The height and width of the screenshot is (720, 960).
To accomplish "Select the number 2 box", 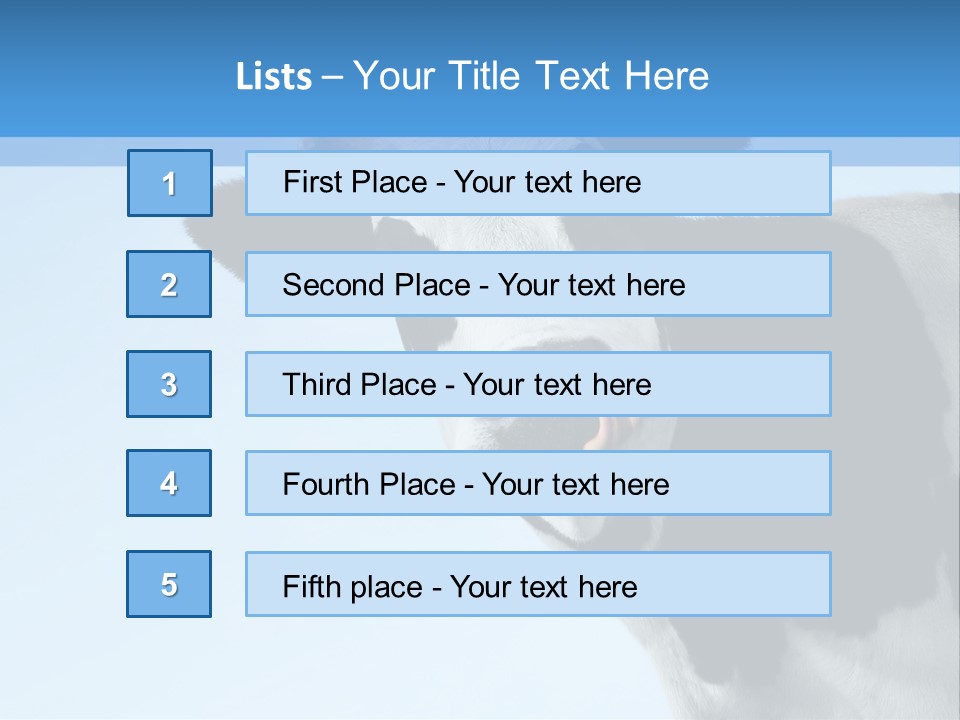I will (x=169, y=284).
